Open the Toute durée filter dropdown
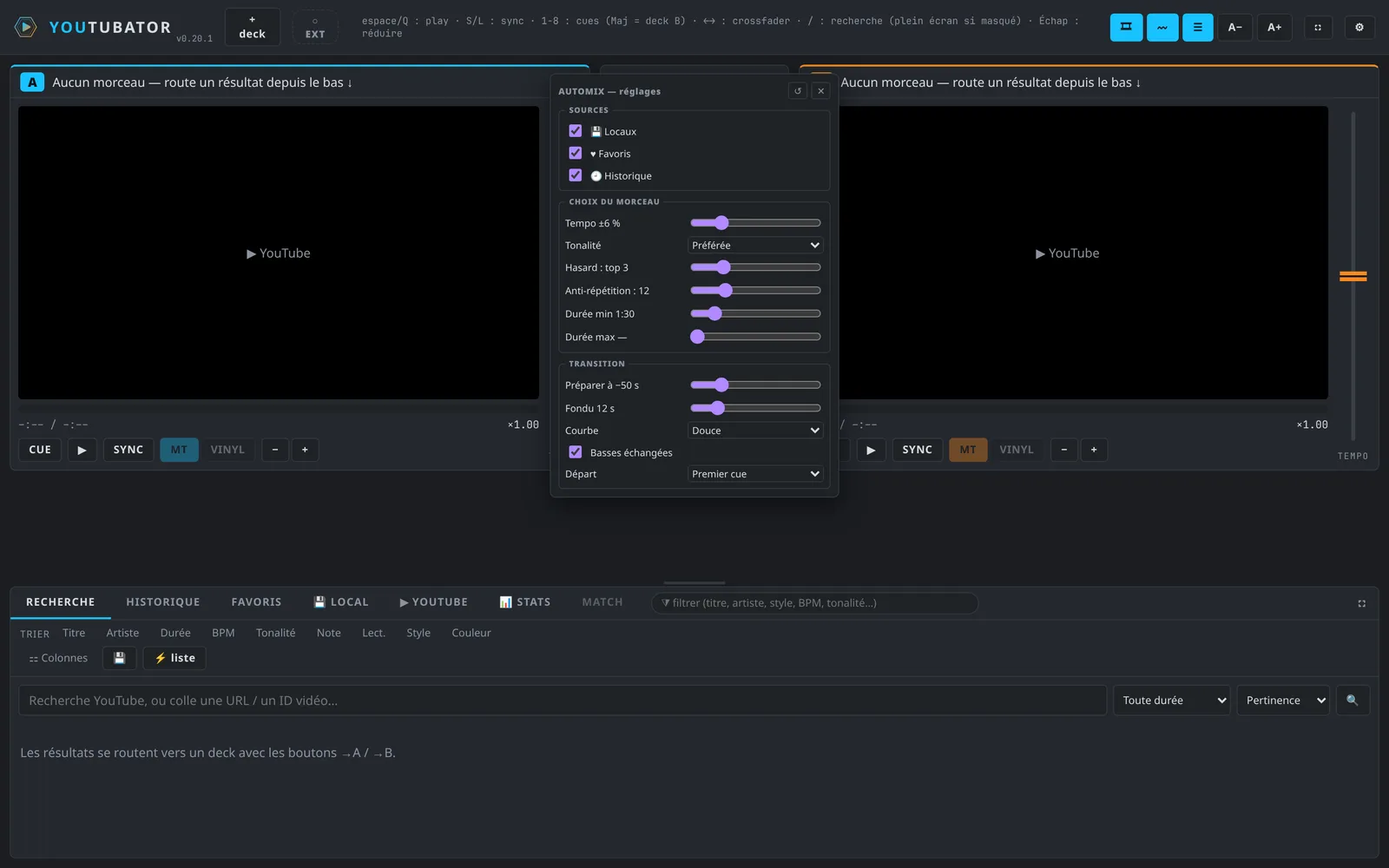This screenshot has height=868, width=1389. [1172, 700]
